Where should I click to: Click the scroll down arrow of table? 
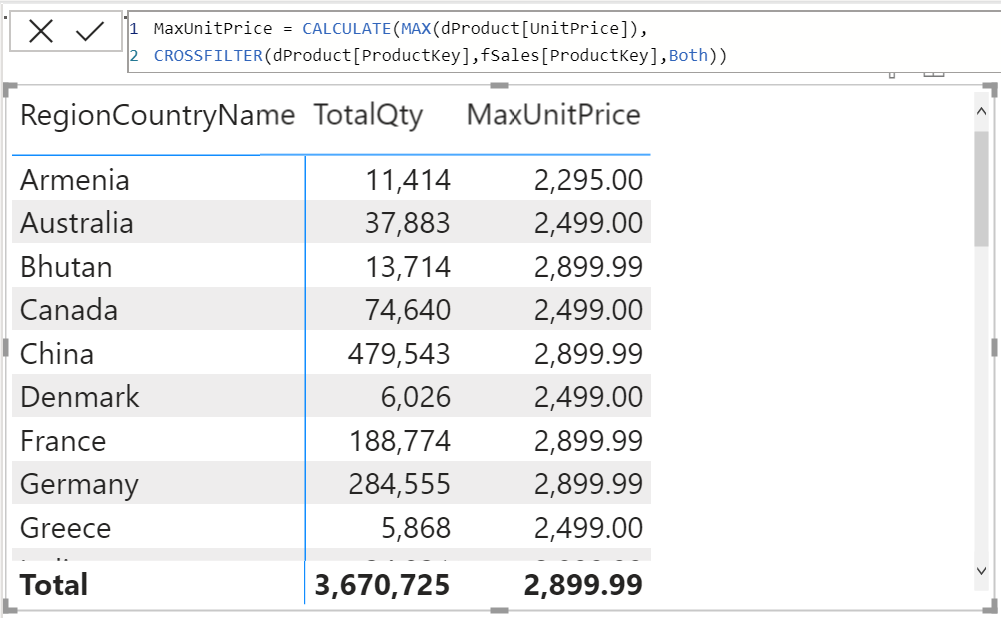(x=981, y=571)
